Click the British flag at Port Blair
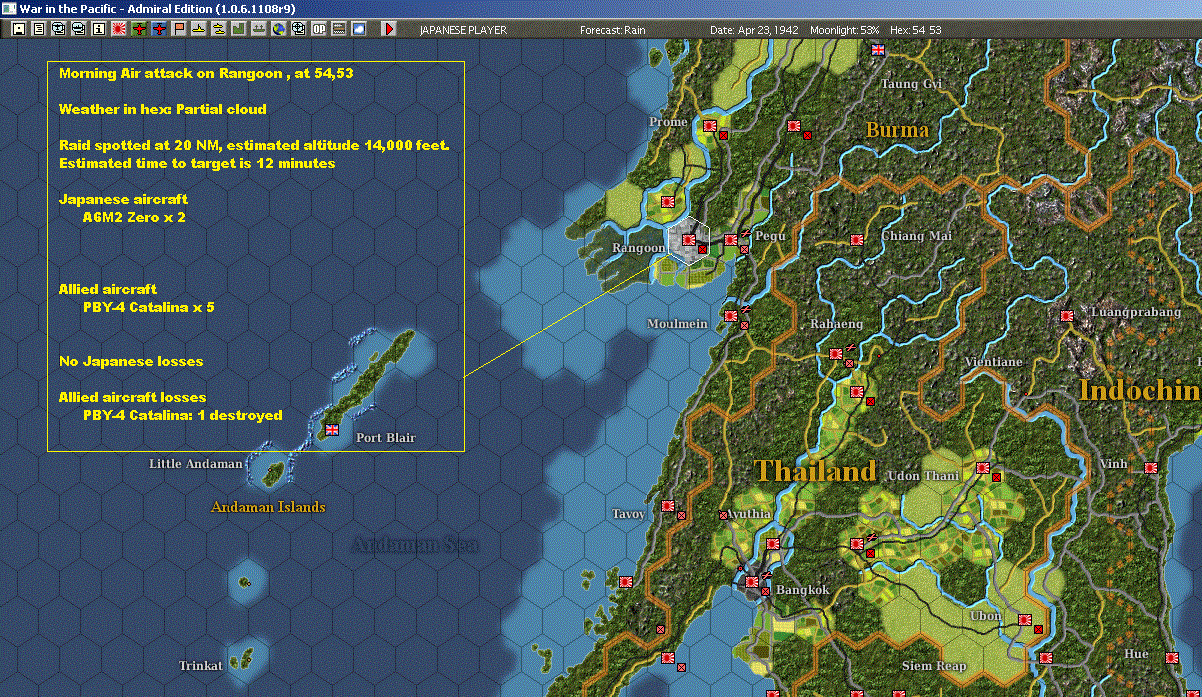The width and height of the screenshot is (1202, 697). (x=332, y=429)
